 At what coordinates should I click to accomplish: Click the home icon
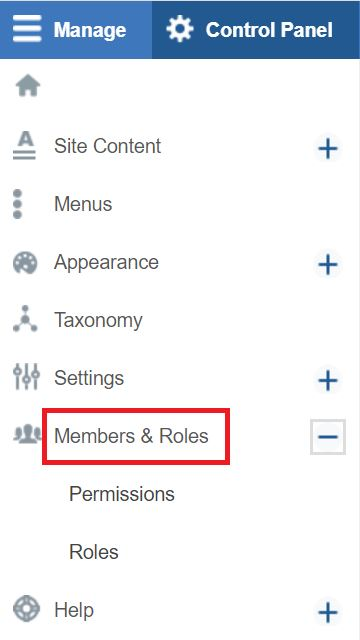coord(28,87)
